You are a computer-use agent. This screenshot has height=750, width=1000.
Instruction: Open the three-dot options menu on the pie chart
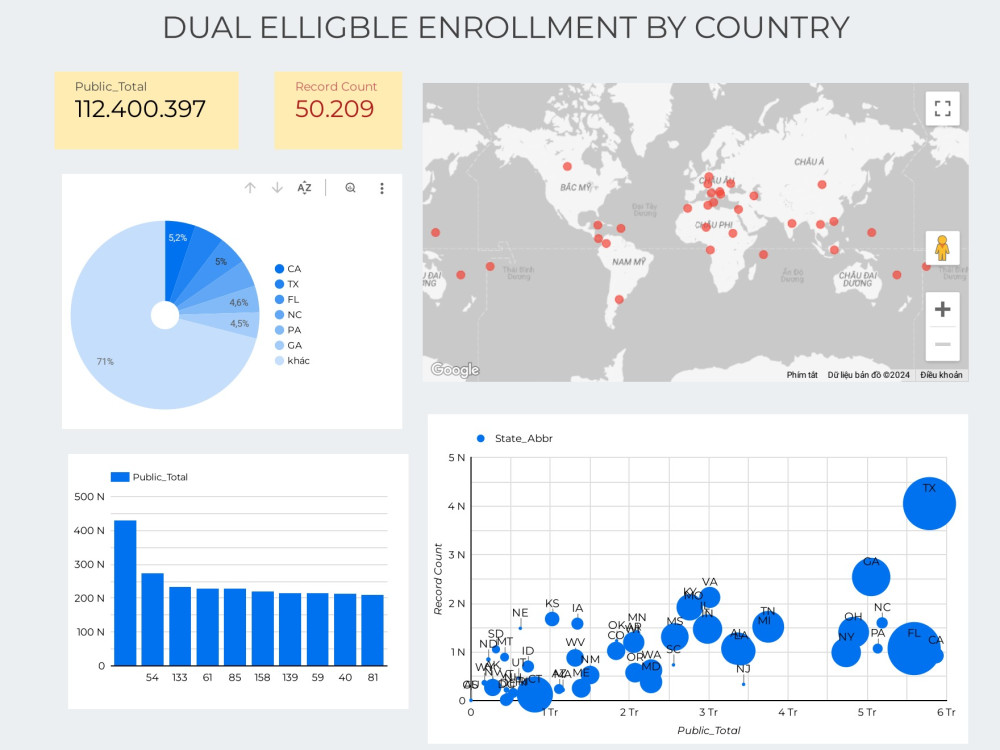click(382, 187)
